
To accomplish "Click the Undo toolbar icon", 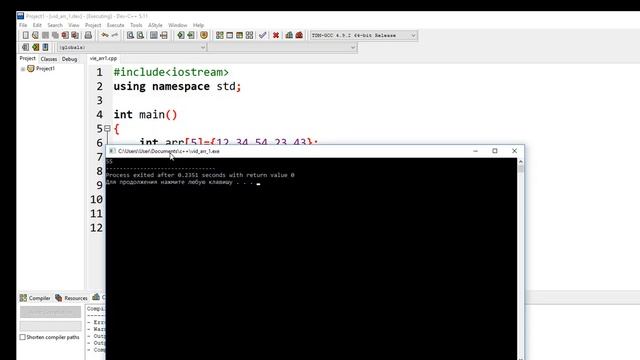I will (x=105, y=36).
